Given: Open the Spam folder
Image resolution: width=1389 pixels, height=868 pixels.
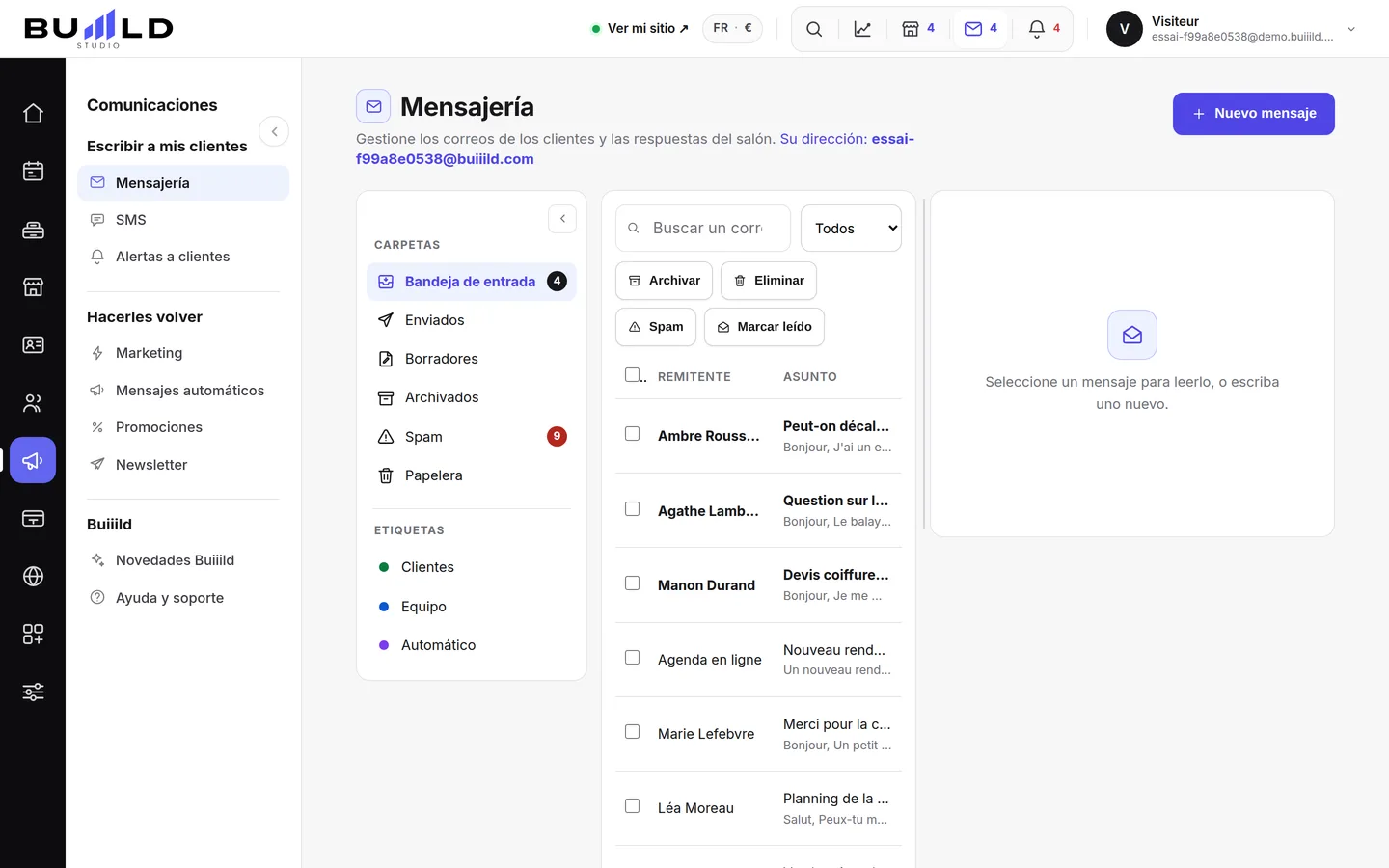Looking at the screenshot, I should 472,437.
